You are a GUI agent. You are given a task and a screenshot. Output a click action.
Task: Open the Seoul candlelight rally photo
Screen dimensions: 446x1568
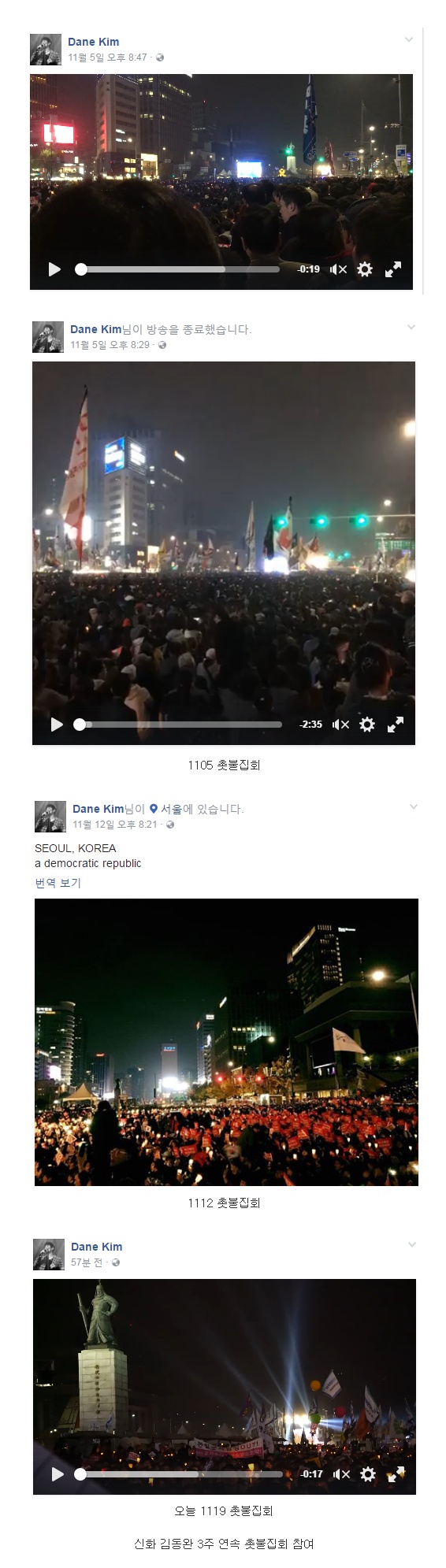pyautogui.click(x=226, y=1042)
